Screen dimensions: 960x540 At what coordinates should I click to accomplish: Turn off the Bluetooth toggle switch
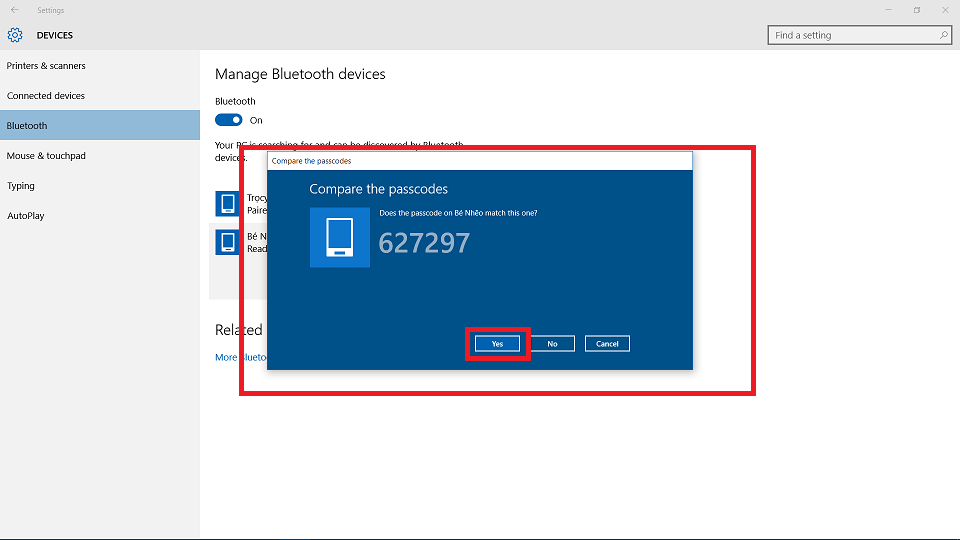click(x=228, y=120)
